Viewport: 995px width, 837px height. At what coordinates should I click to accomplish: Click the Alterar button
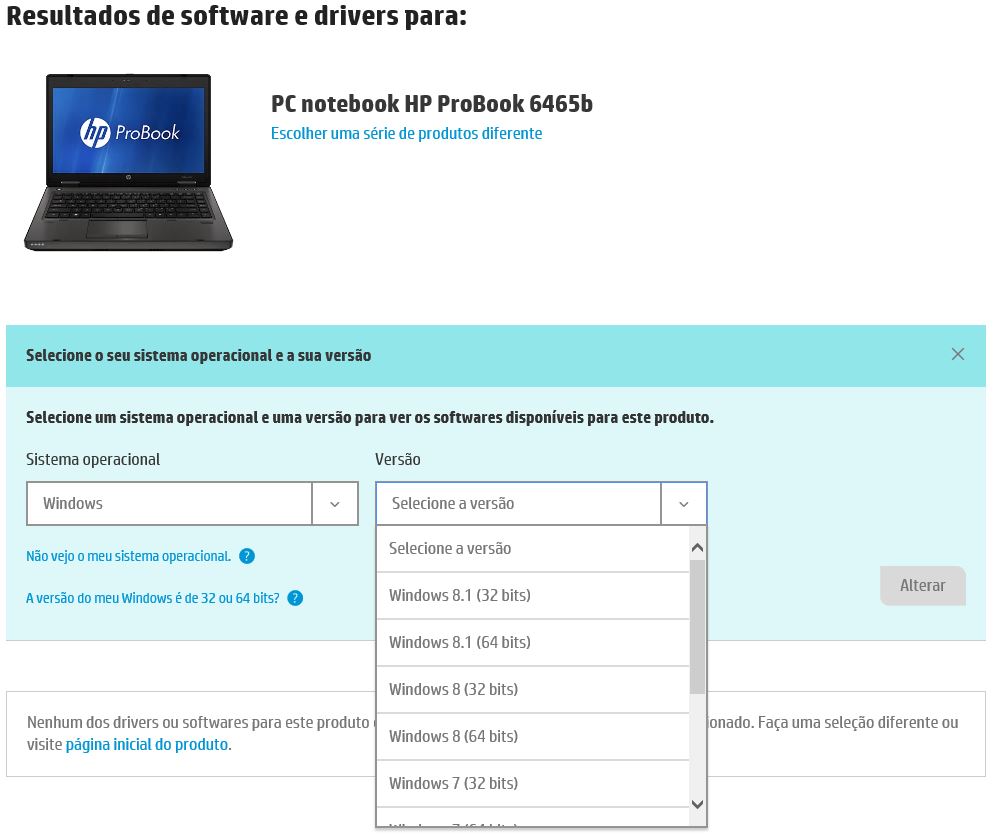pos(923,586)
